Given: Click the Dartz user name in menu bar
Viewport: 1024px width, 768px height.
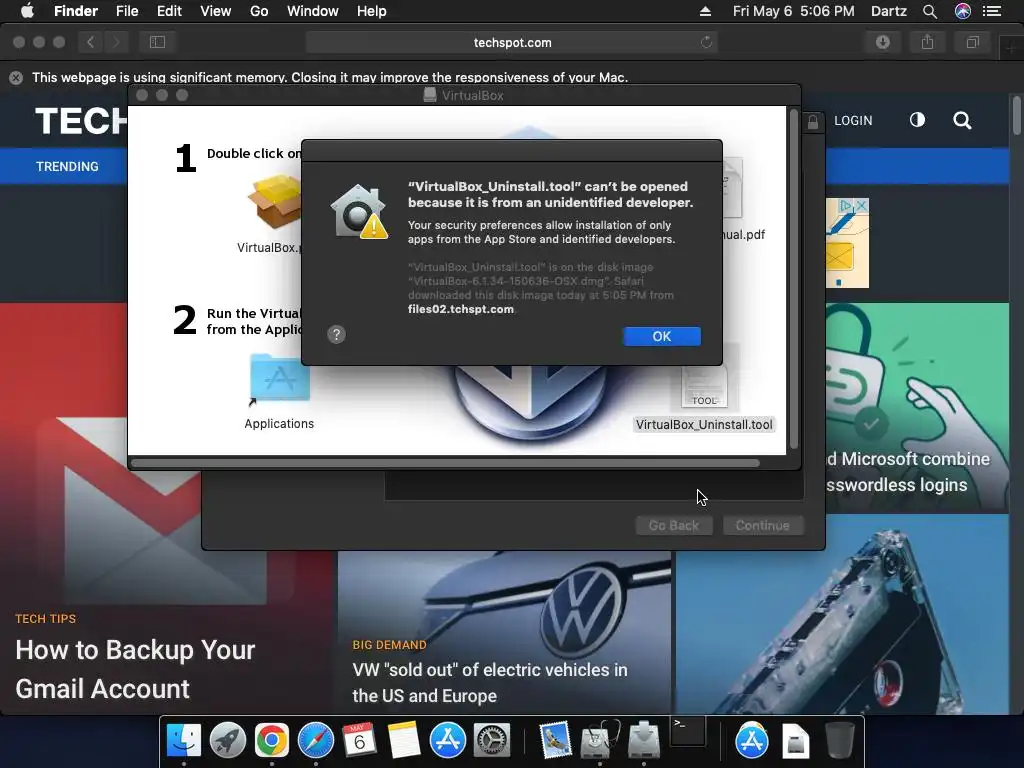Looking at the screenshot, I should coord(889,11).
